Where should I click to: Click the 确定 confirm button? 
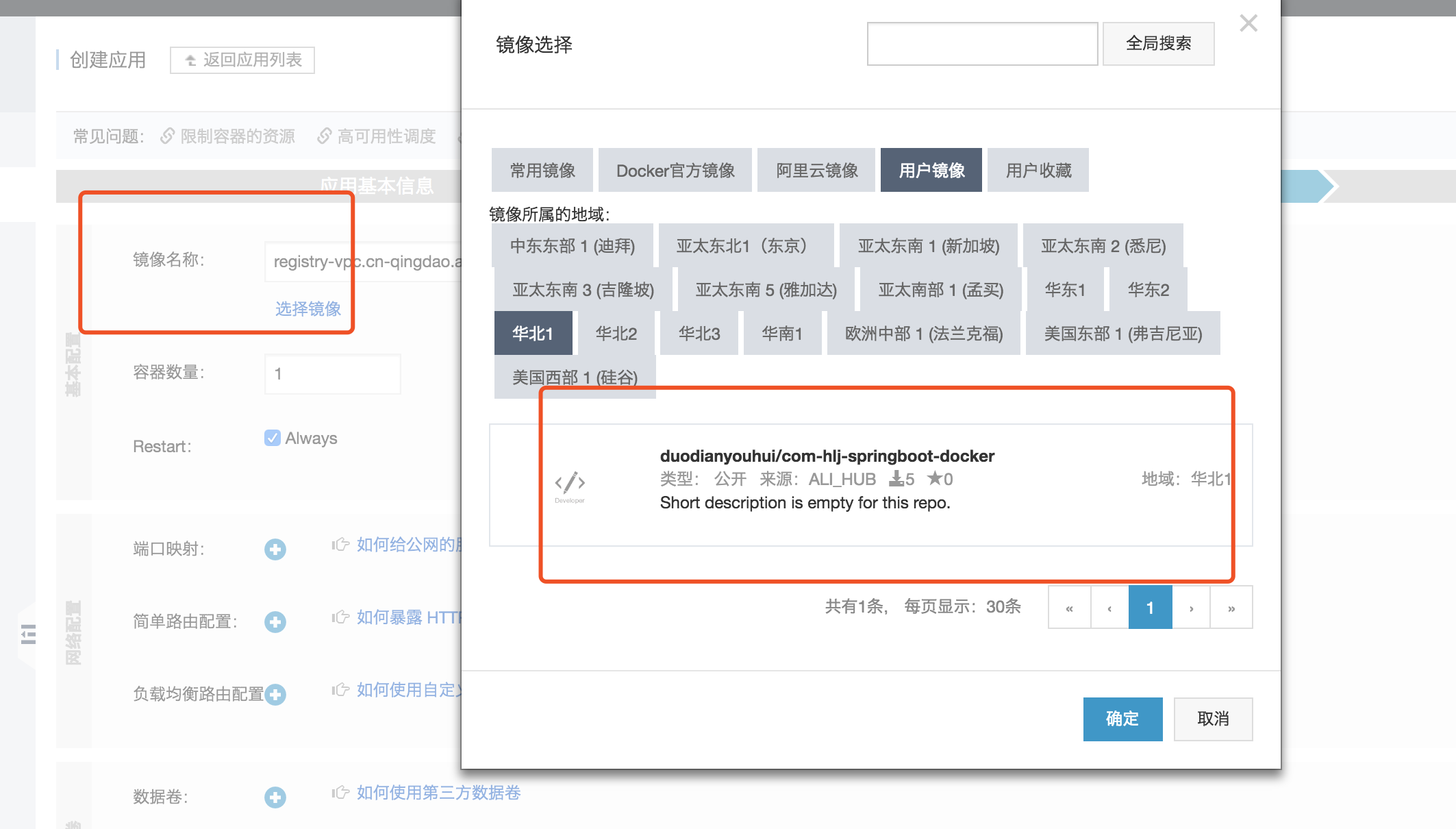tap(1122, 719)
